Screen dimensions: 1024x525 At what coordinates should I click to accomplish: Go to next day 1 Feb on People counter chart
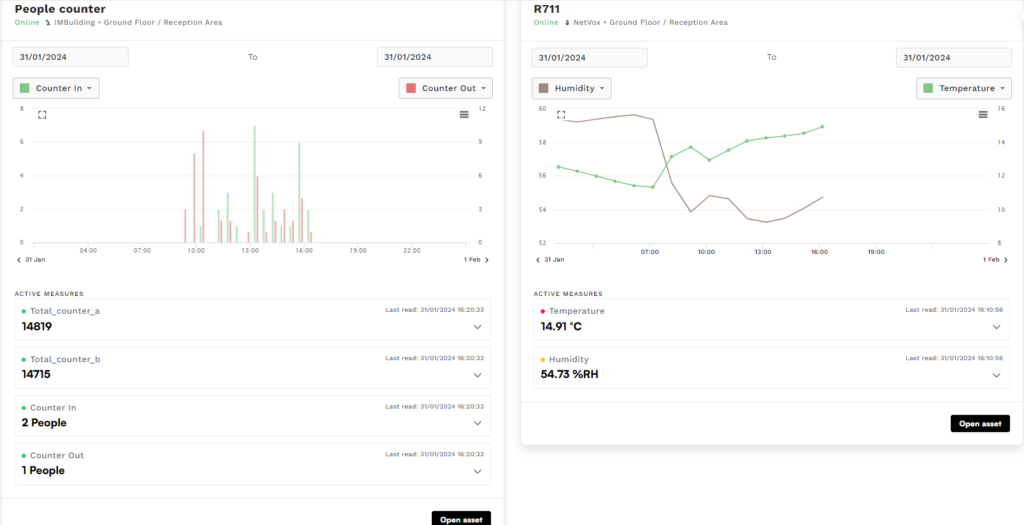coord(475,260)
